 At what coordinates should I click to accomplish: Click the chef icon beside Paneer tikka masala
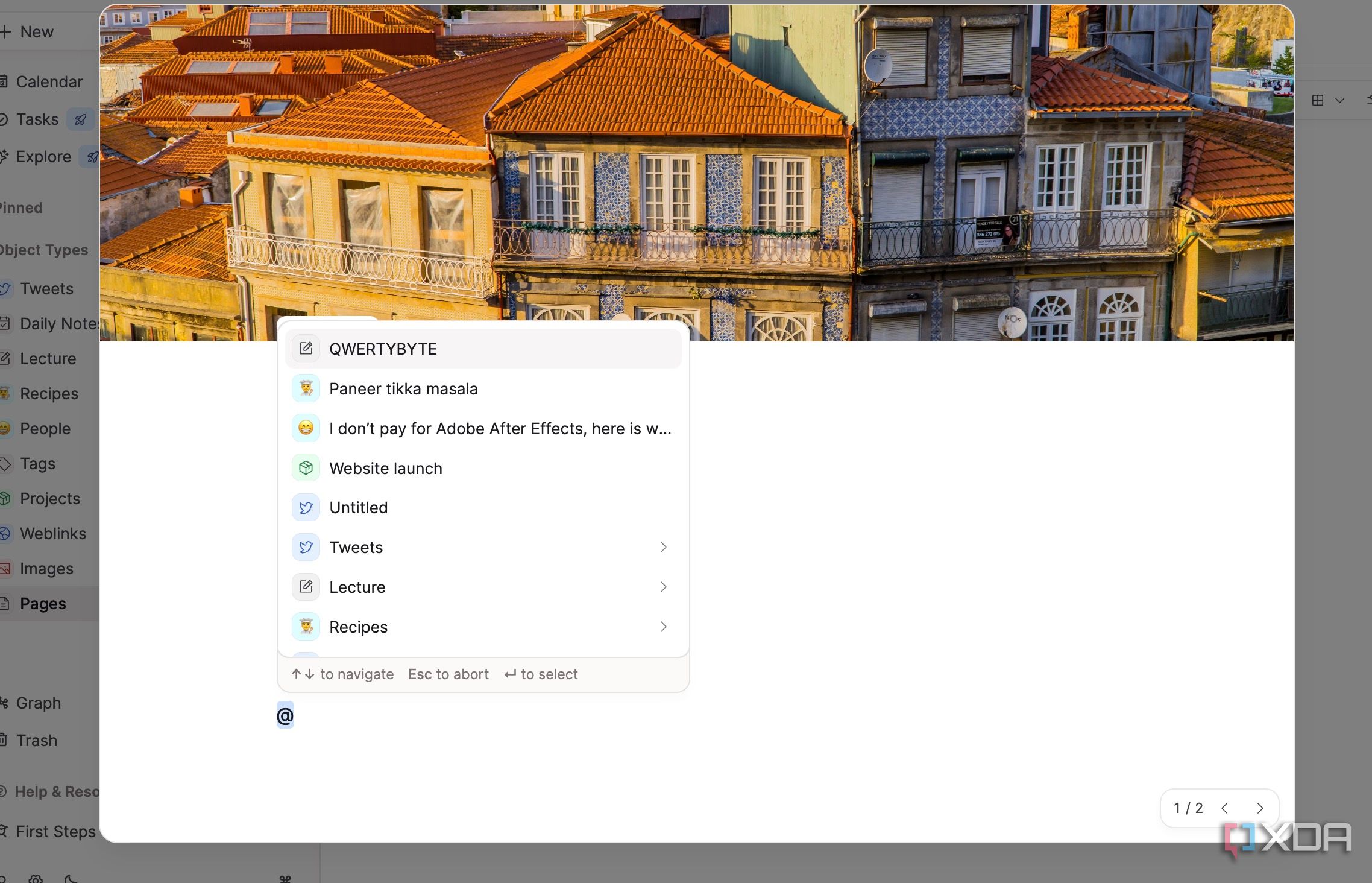[x=306, y=388]
